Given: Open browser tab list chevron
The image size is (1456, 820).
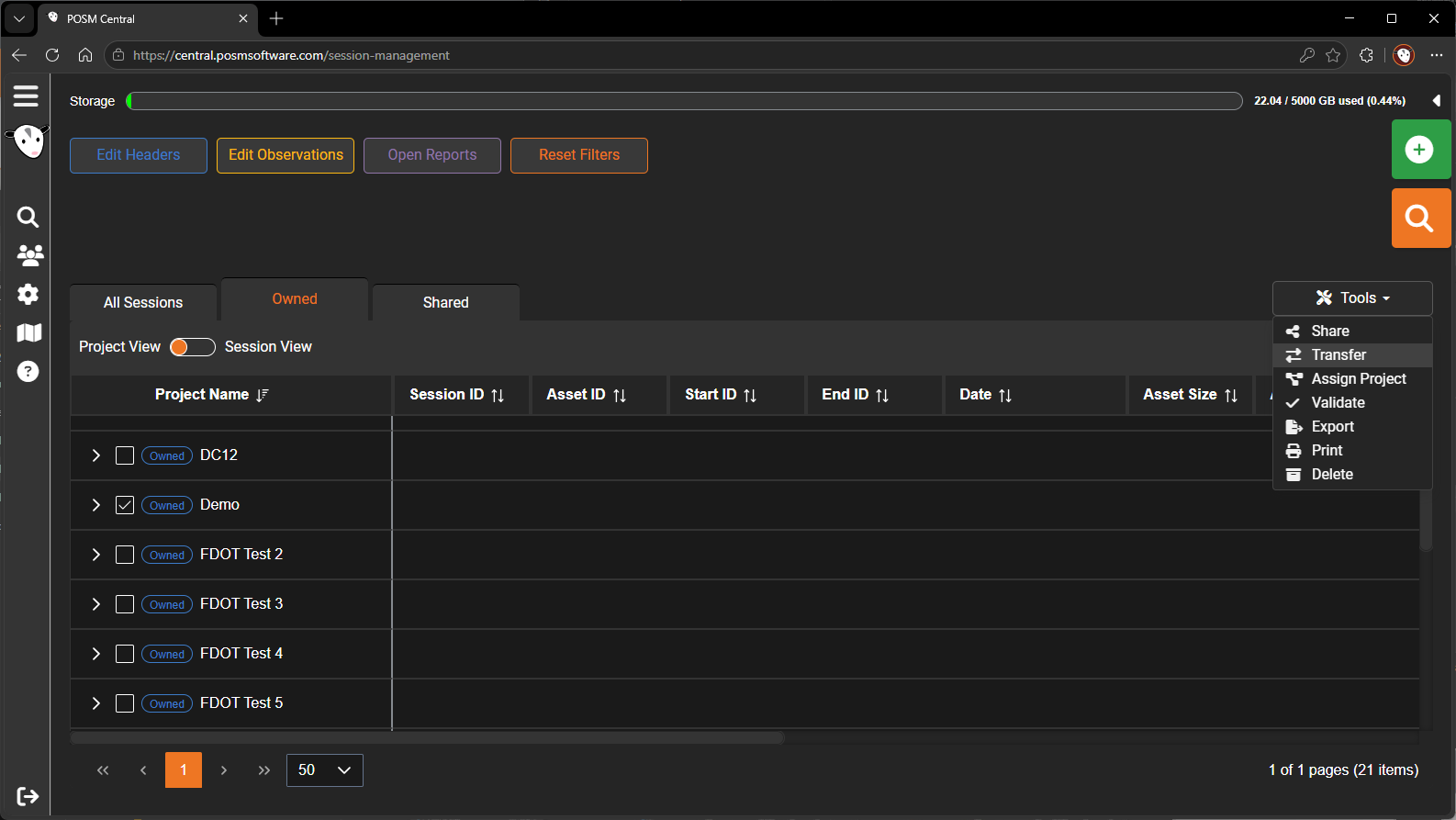Looking at the screenshot, I should click(x=18, y=18).
